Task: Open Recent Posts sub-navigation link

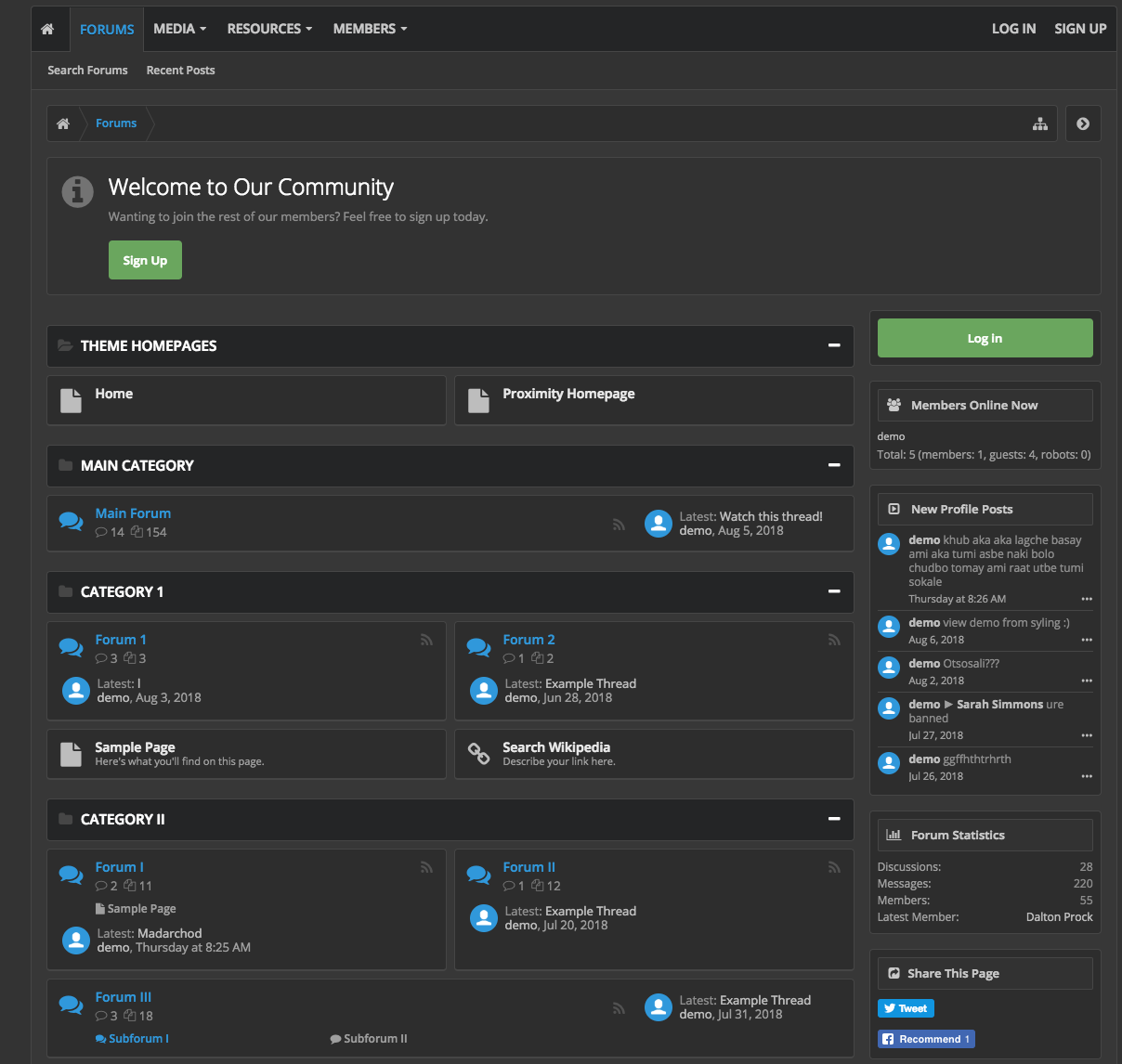Action: pyautogui.click(x=180, y=71)
